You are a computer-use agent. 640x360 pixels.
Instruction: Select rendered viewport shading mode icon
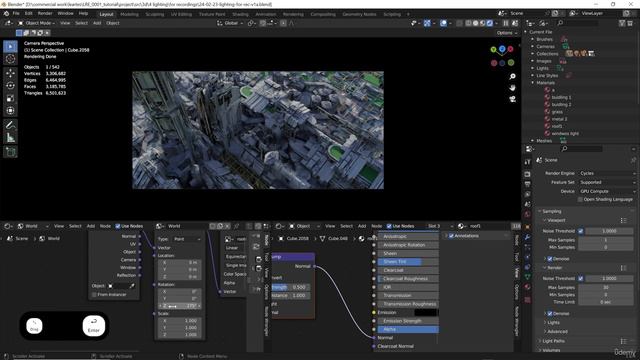(x=490, y=23)
